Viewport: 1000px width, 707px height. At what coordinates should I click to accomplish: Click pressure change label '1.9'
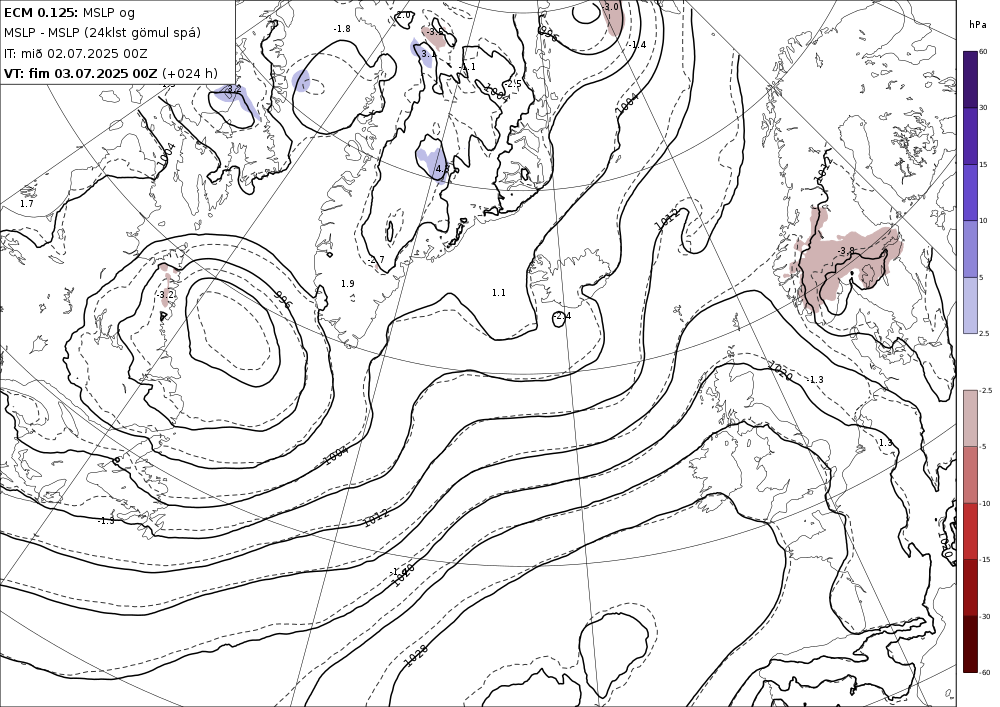click(348, 284)
